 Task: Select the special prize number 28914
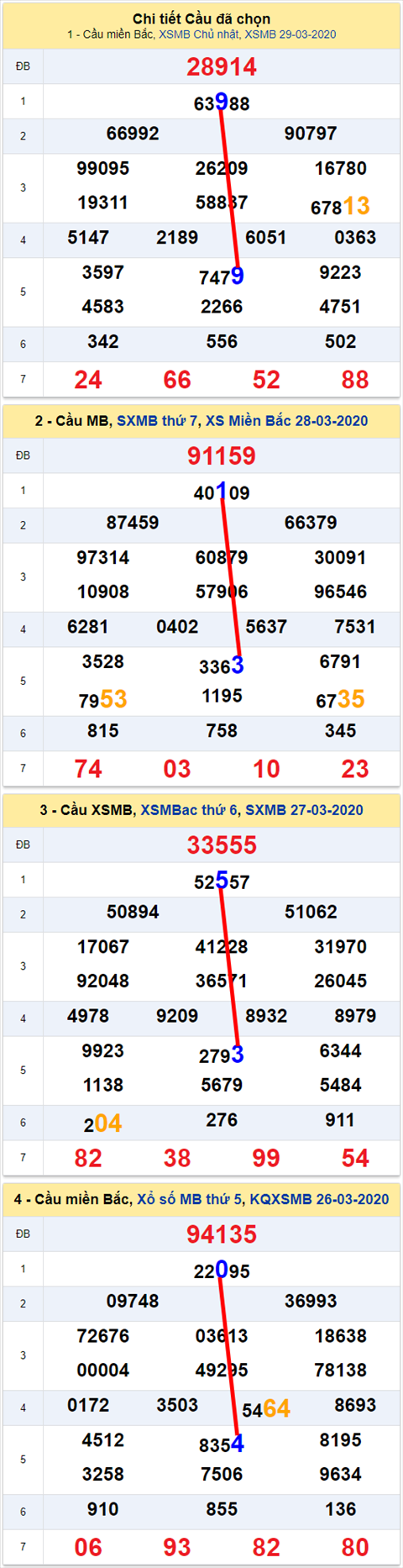[222, 67]
